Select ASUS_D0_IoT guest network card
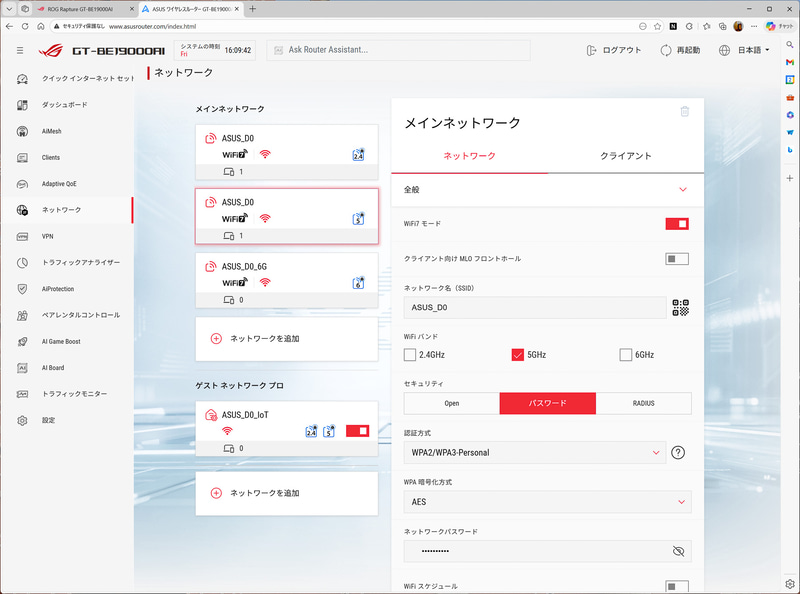This screenshot has height=594, width=800. click(287, 429)
